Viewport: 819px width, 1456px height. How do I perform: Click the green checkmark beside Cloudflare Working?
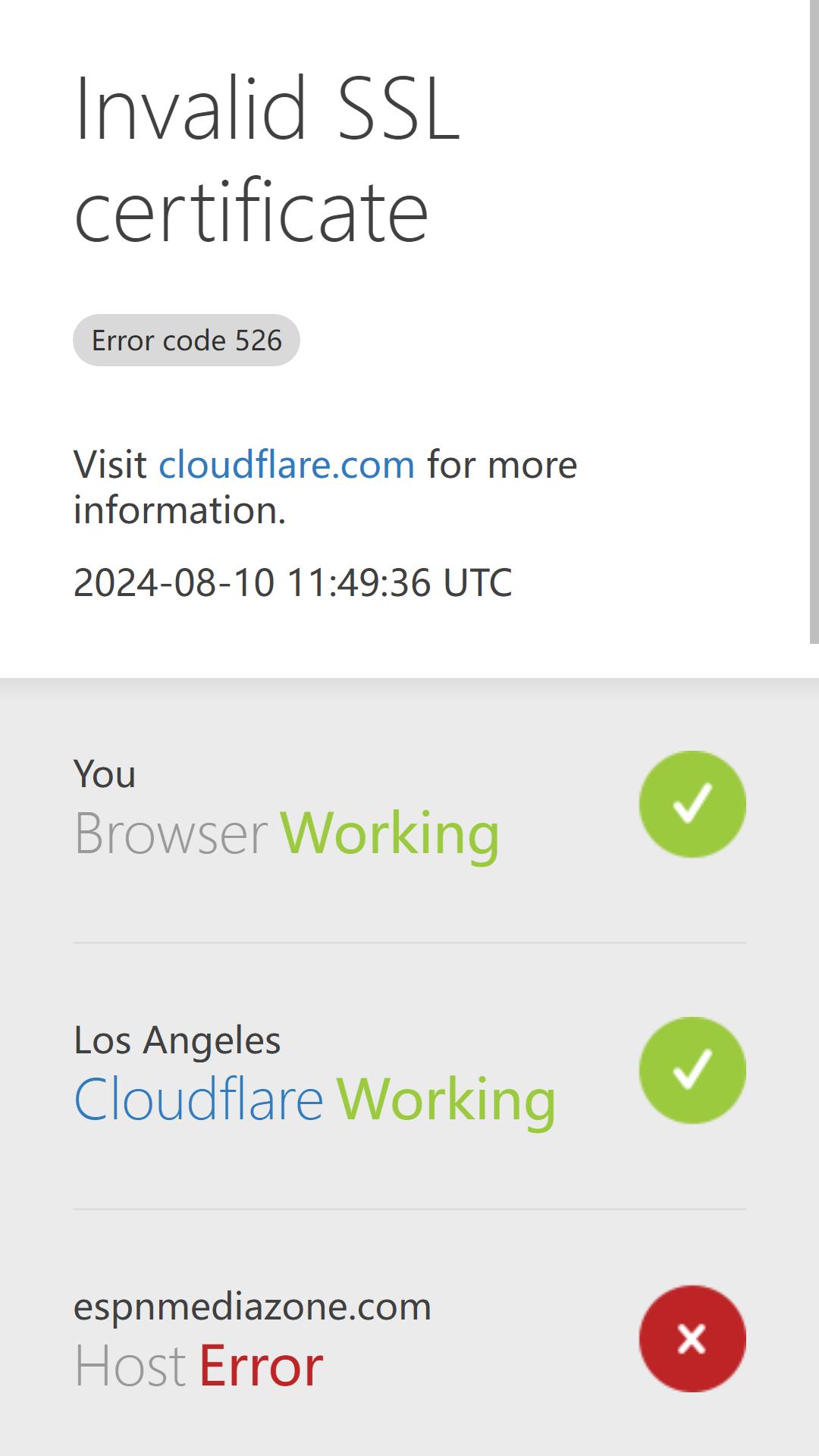692,1070
